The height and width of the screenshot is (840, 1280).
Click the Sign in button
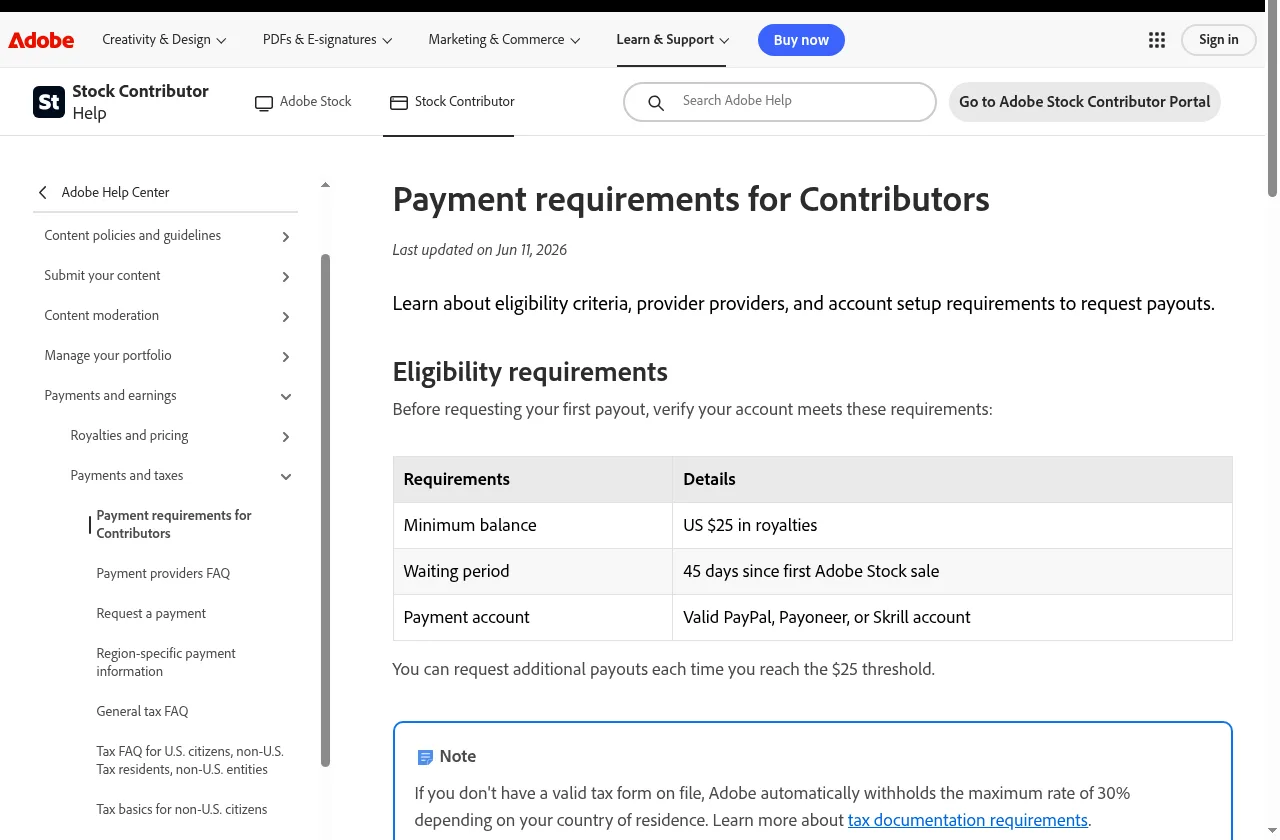tap(1218, 40)
